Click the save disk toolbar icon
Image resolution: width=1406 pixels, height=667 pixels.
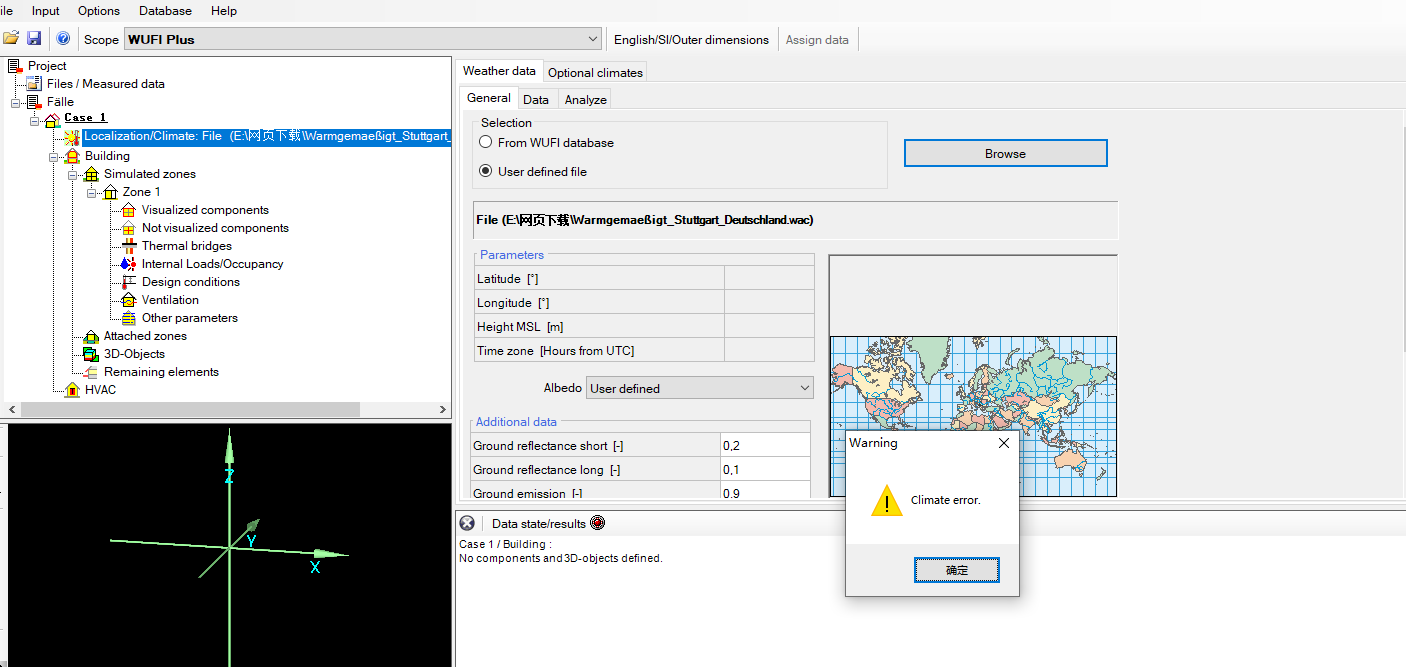[x=34, y=39]
